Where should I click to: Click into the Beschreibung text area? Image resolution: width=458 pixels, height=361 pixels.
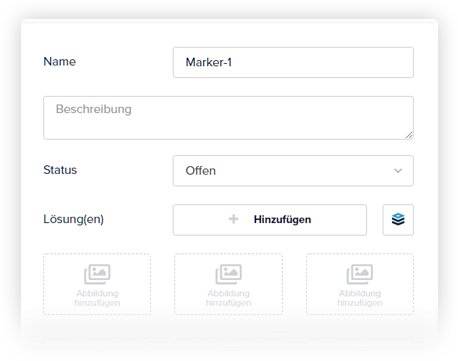pyautogui.click(x=228, y=118)
